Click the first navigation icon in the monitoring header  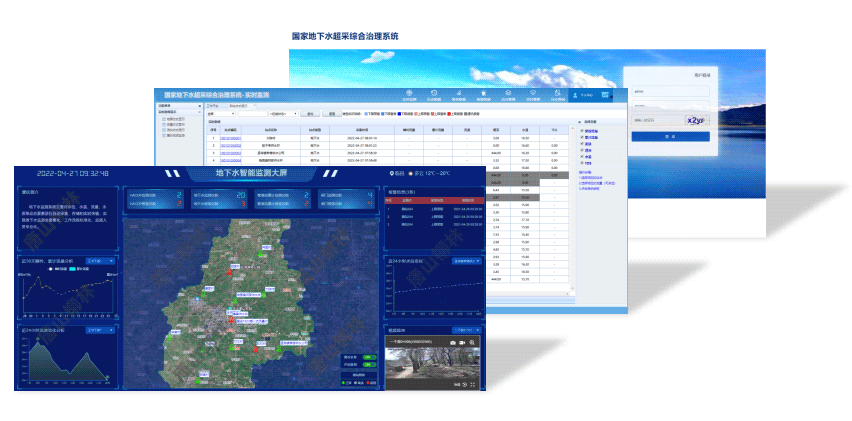click(409, 94)
